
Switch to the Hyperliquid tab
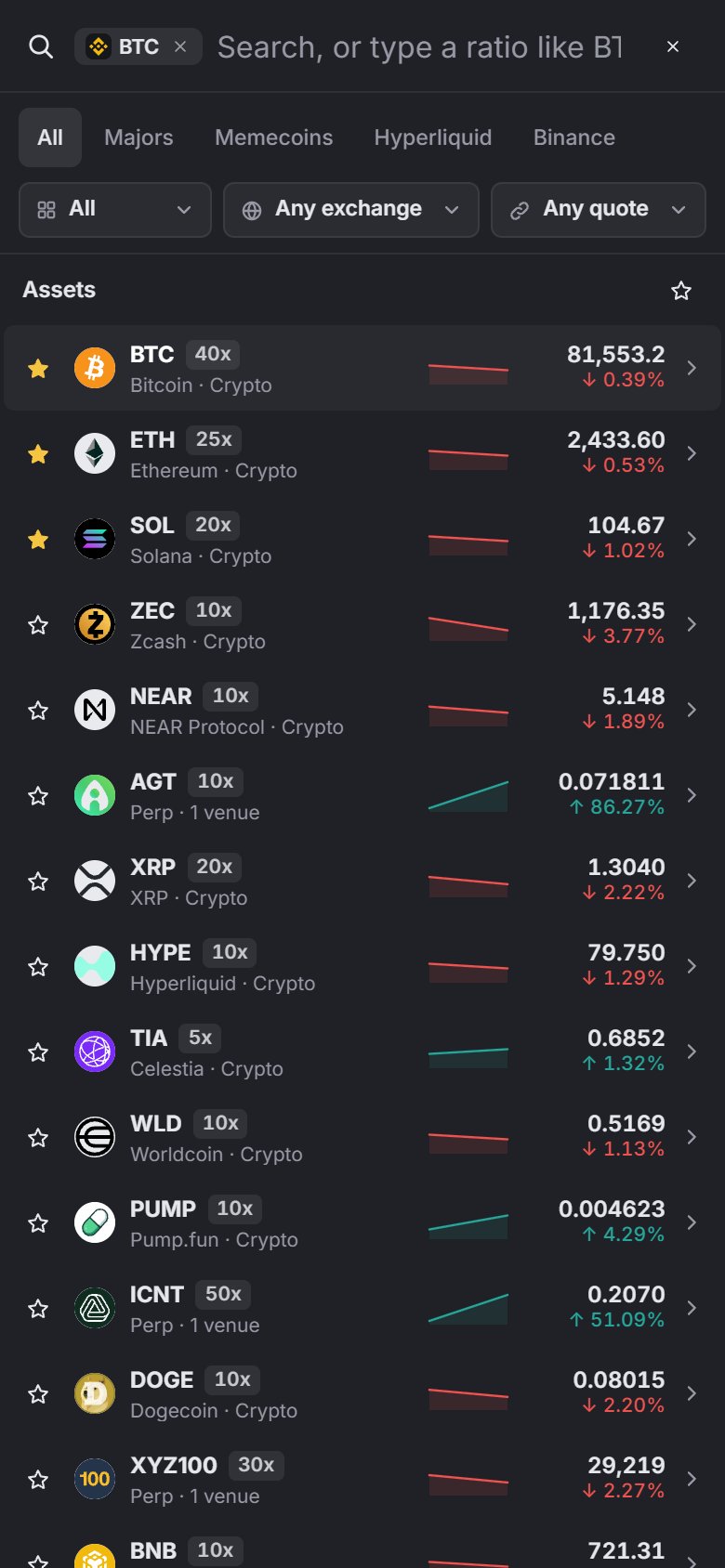433,137
